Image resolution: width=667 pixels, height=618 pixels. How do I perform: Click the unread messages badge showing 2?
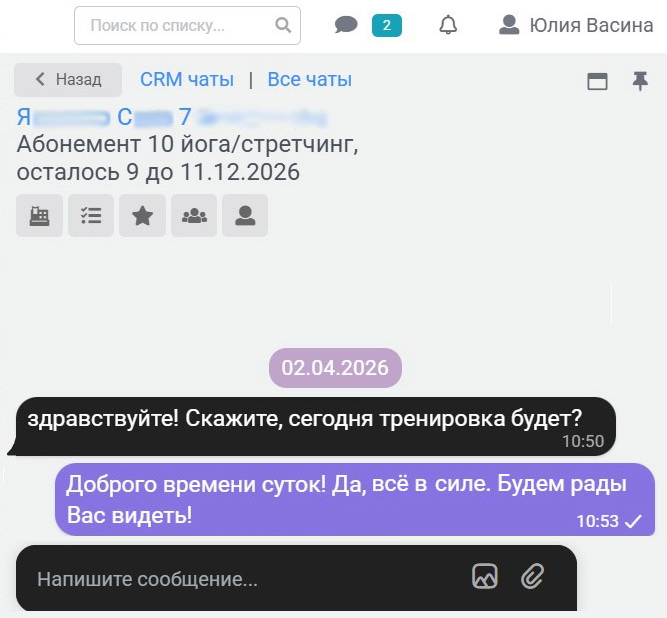click(387, 26)
